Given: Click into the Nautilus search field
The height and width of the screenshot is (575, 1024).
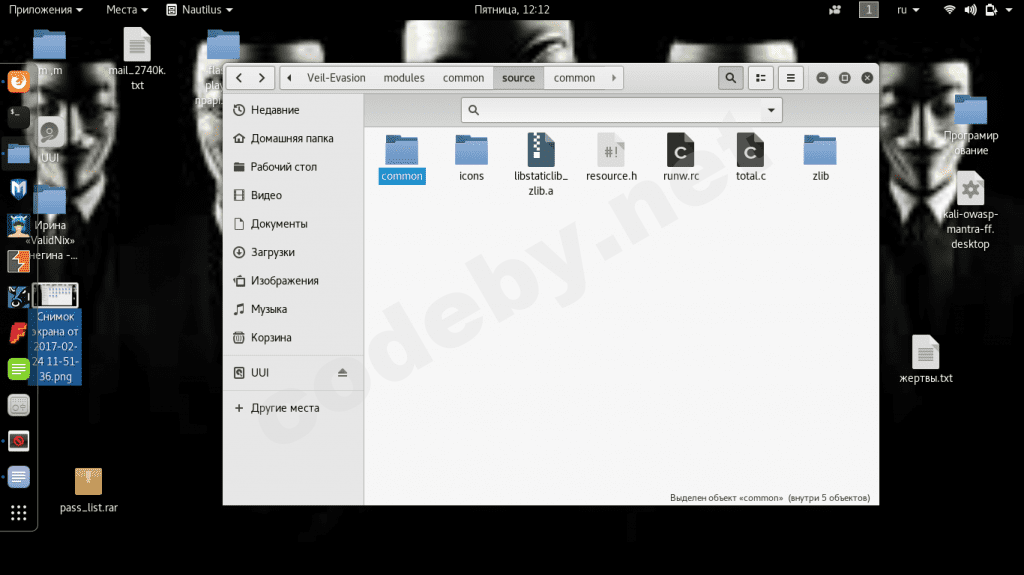Looking at the screenshot, I should [620, 110].
